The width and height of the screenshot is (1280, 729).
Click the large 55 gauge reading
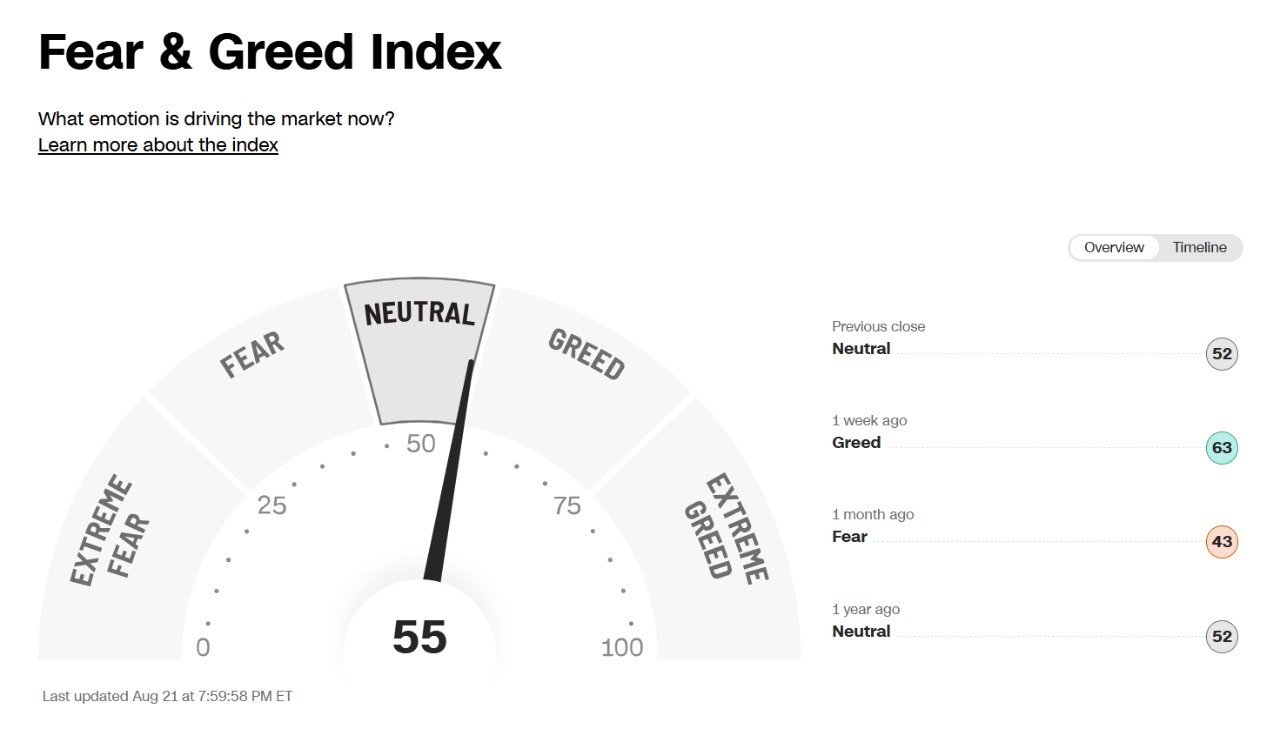(x=420, y=637)
